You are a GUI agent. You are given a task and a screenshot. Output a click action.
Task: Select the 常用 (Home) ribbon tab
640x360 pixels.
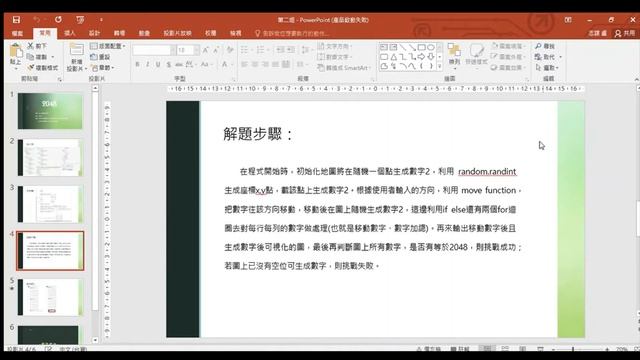click(45, 33)
